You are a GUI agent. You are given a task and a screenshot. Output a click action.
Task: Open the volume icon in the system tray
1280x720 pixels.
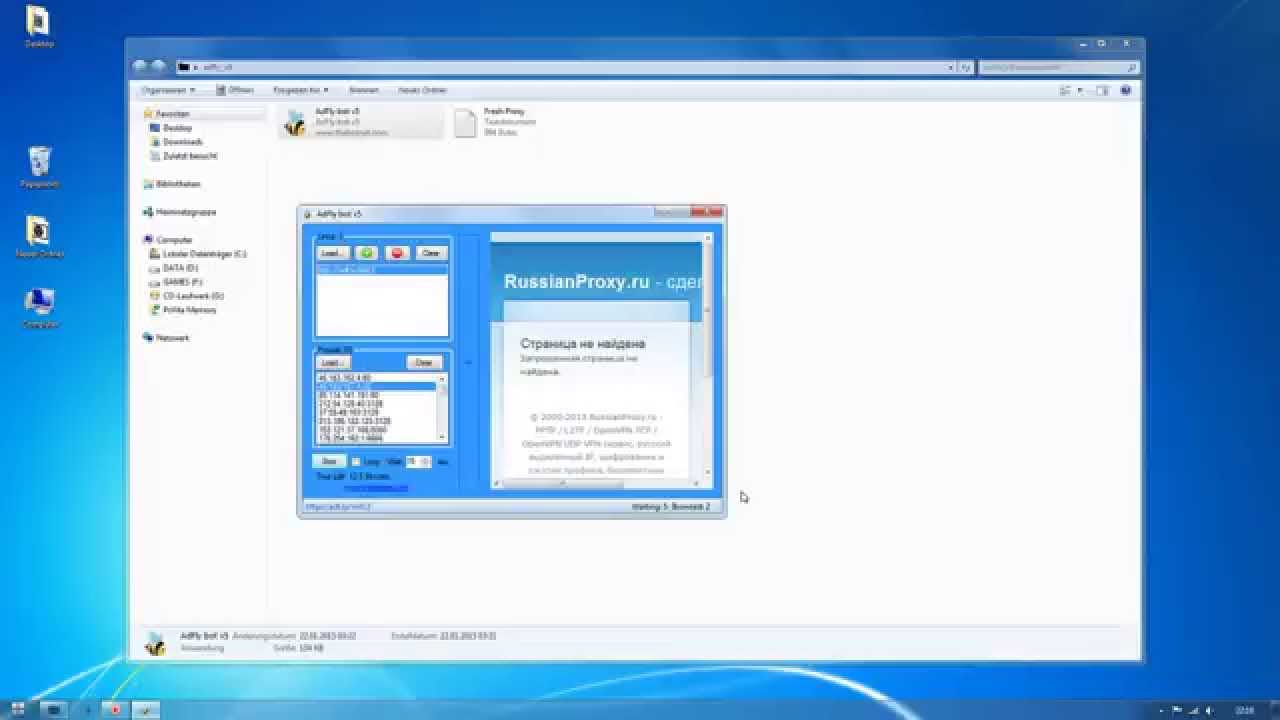(1208, 710)
